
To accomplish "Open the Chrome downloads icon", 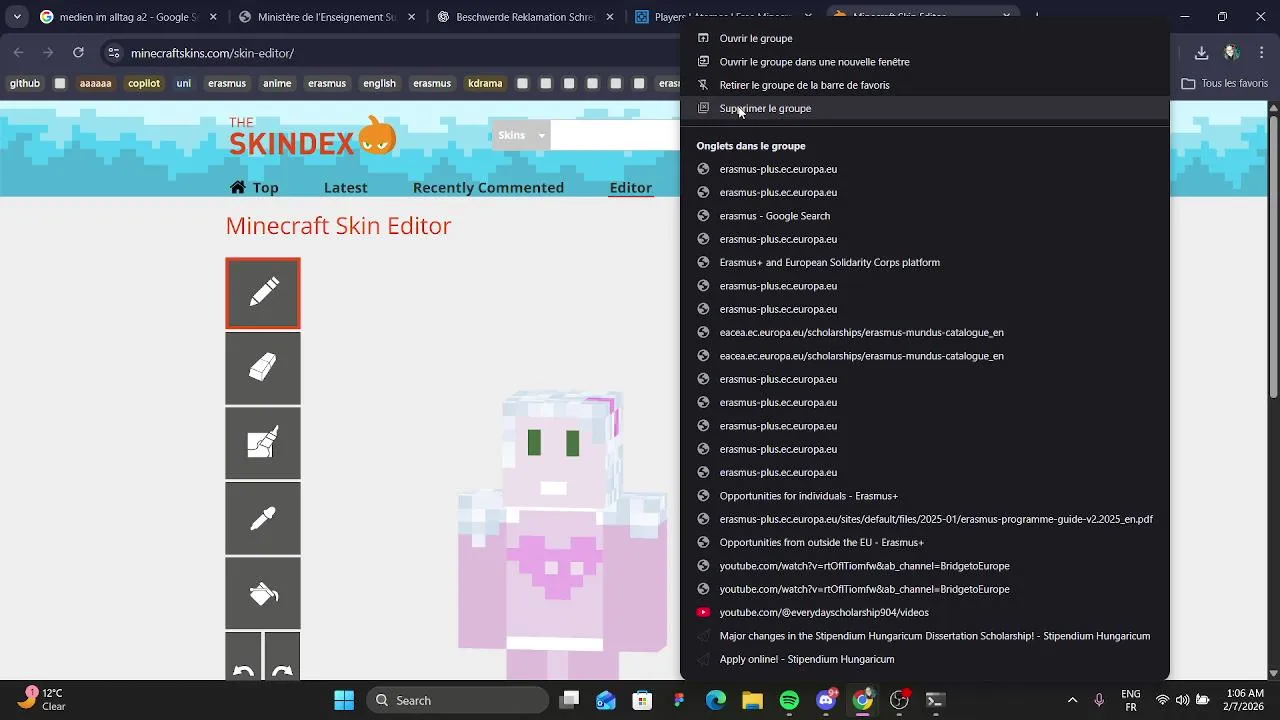I will click(x=1202, y=53).
